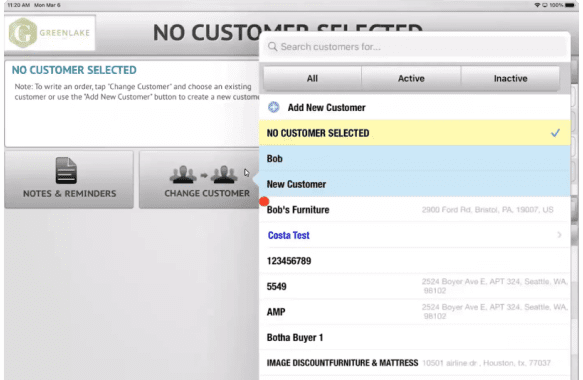Click the checkmark on NO CUSTOMER SELECTED
This screenshot has width=583, height=380.
pyautogui.click(x=555, y=133)
